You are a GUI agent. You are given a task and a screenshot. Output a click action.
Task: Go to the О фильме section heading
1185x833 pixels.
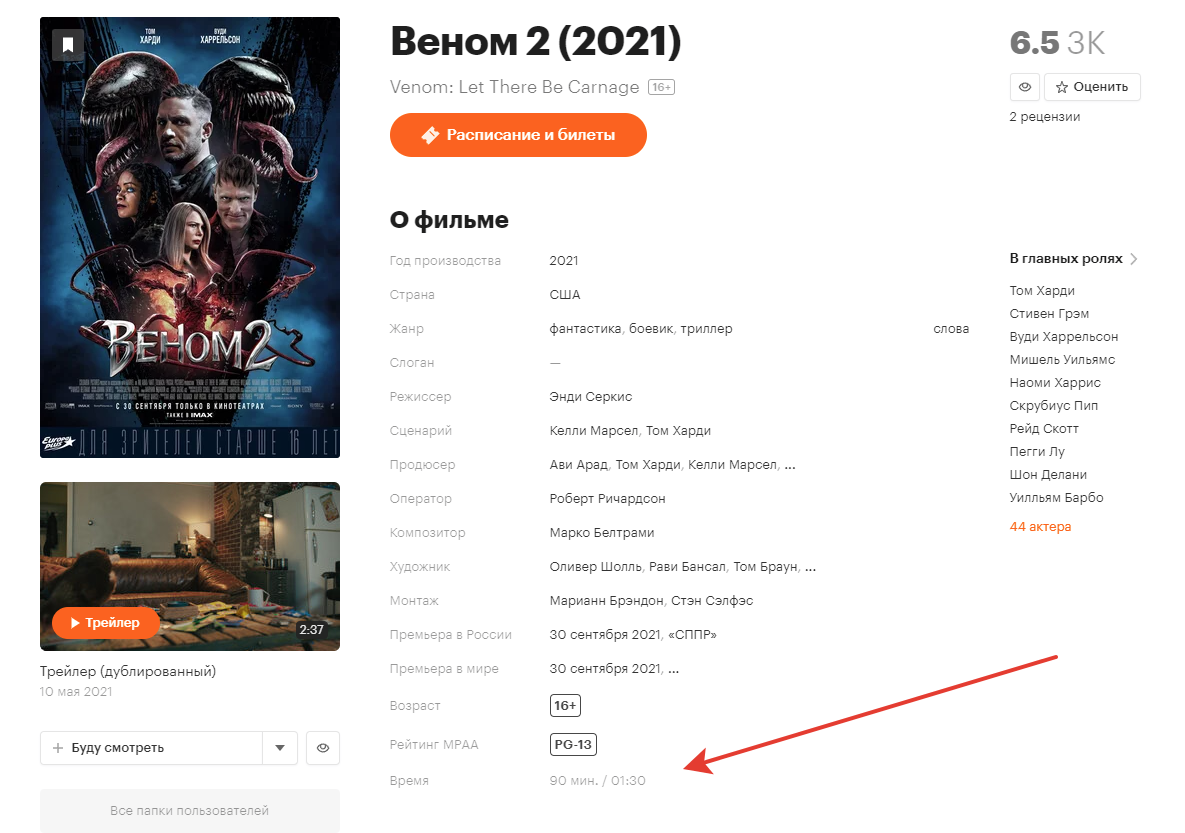(449, 219)
